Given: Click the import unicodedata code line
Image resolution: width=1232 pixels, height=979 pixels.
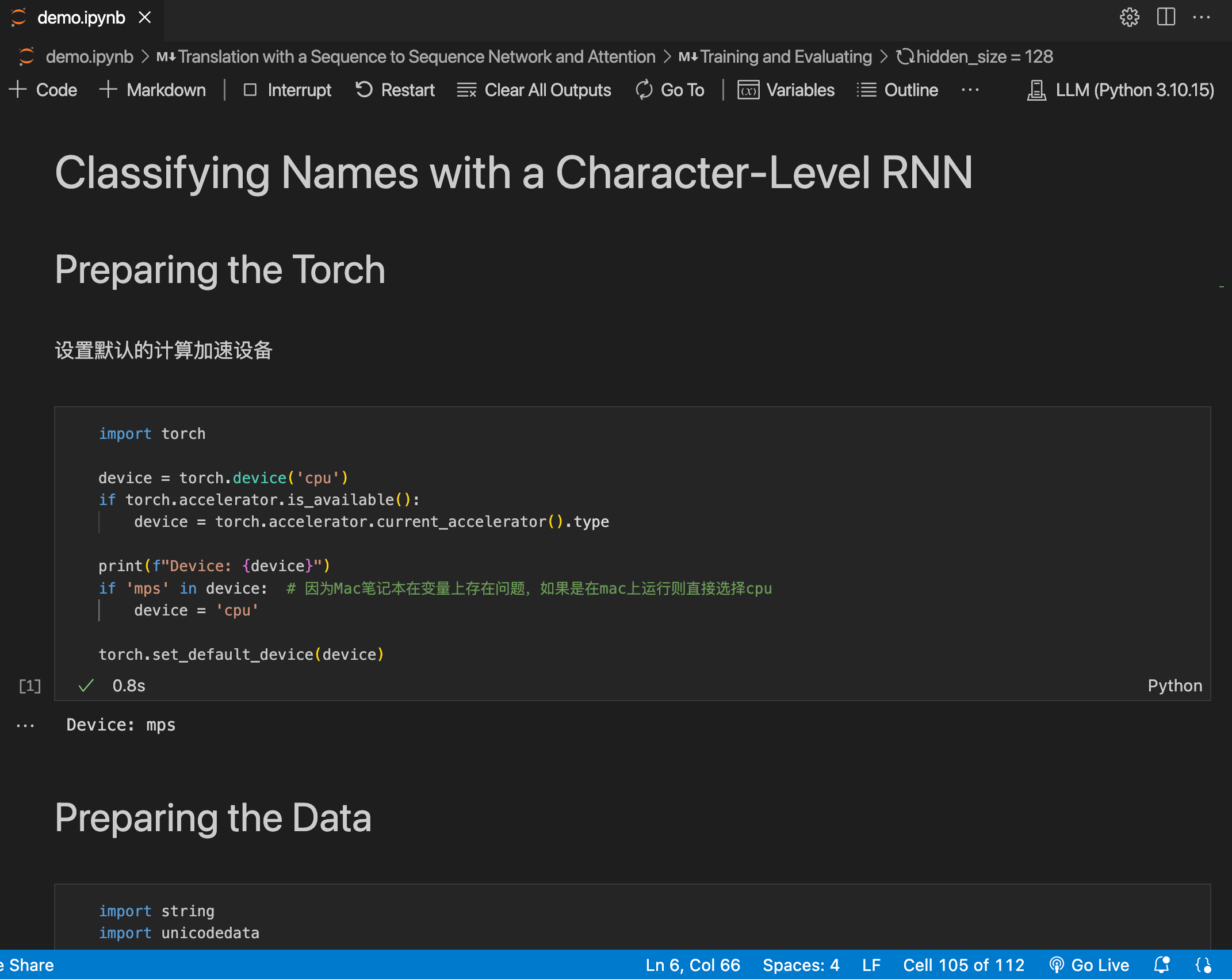Looking at the screenshot, I should coord(179,933).
